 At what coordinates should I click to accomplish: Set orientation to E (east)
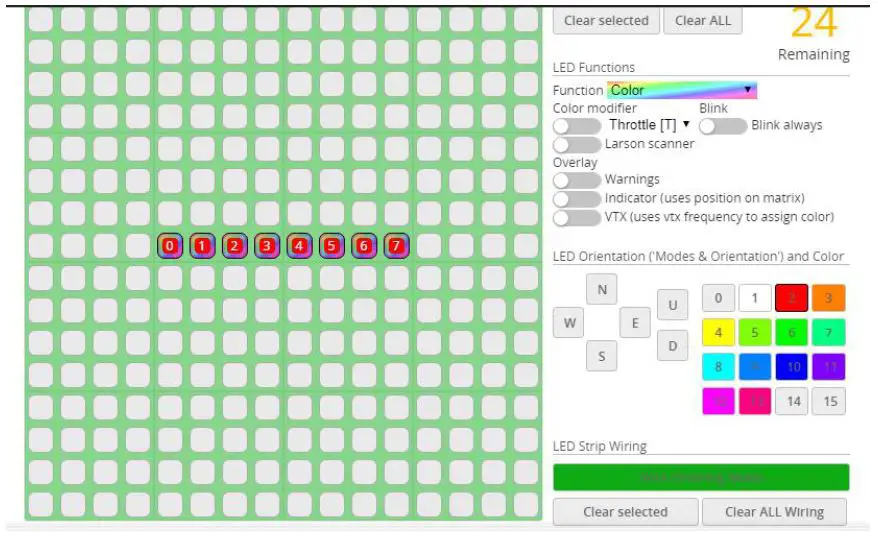(635, 323)
